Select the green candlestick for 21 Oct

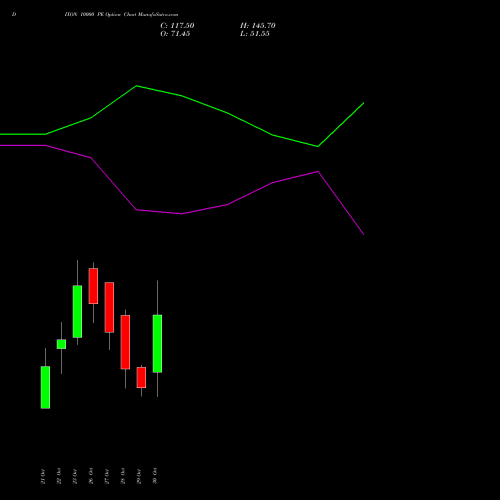[45, 387]
